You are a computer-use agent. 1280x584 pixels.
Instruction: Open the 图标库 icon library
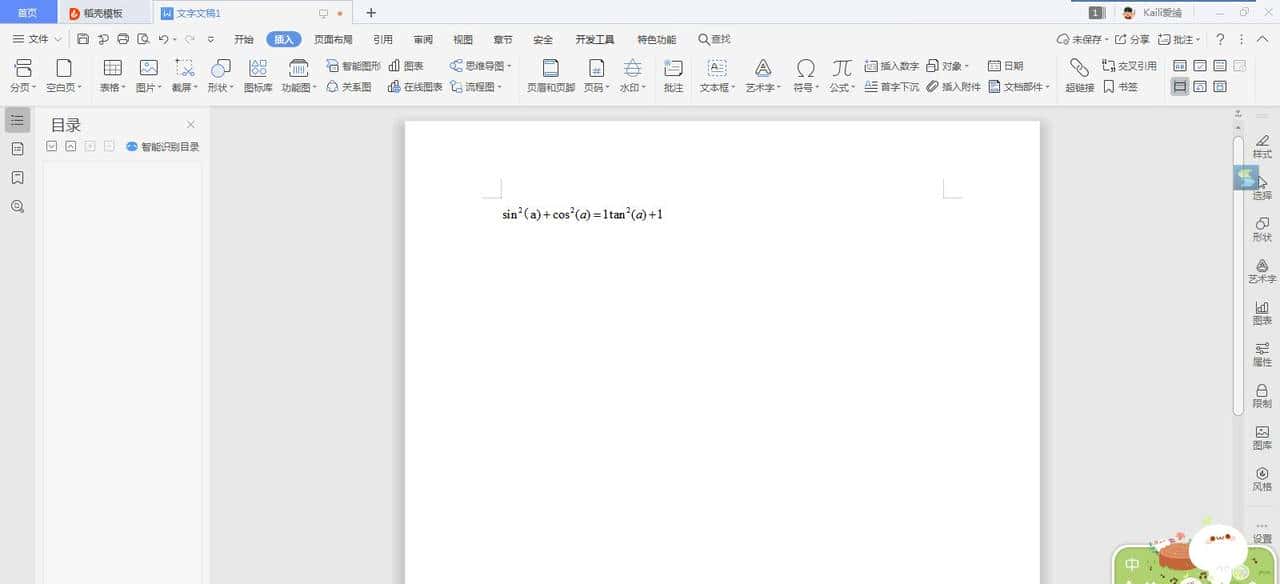[257, 70]
